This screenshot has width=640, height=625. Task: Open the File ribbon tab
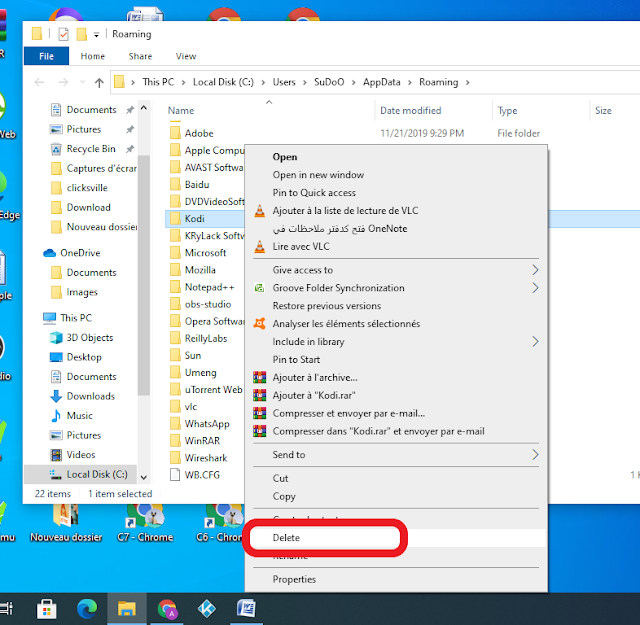[x=46, y=56]
